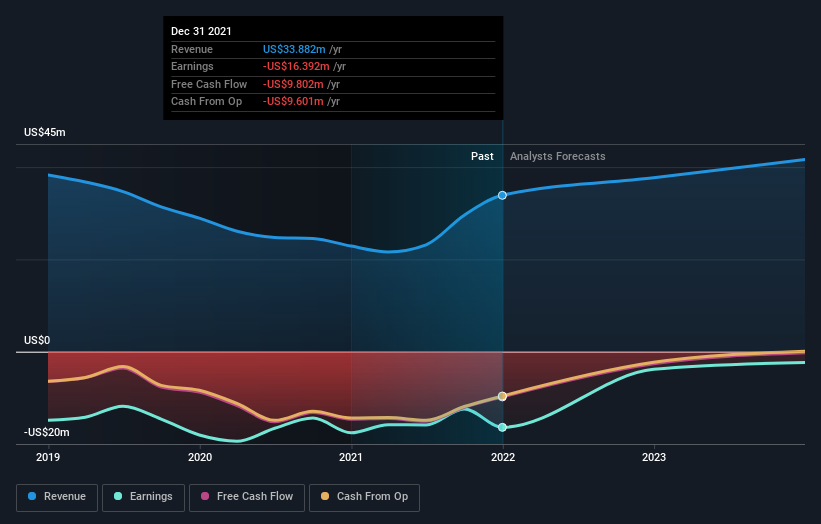Click the Cash From Op data point at 2022
Image resolution: width=821 pixels, height=524 pixels.
[x=502, y=396]
